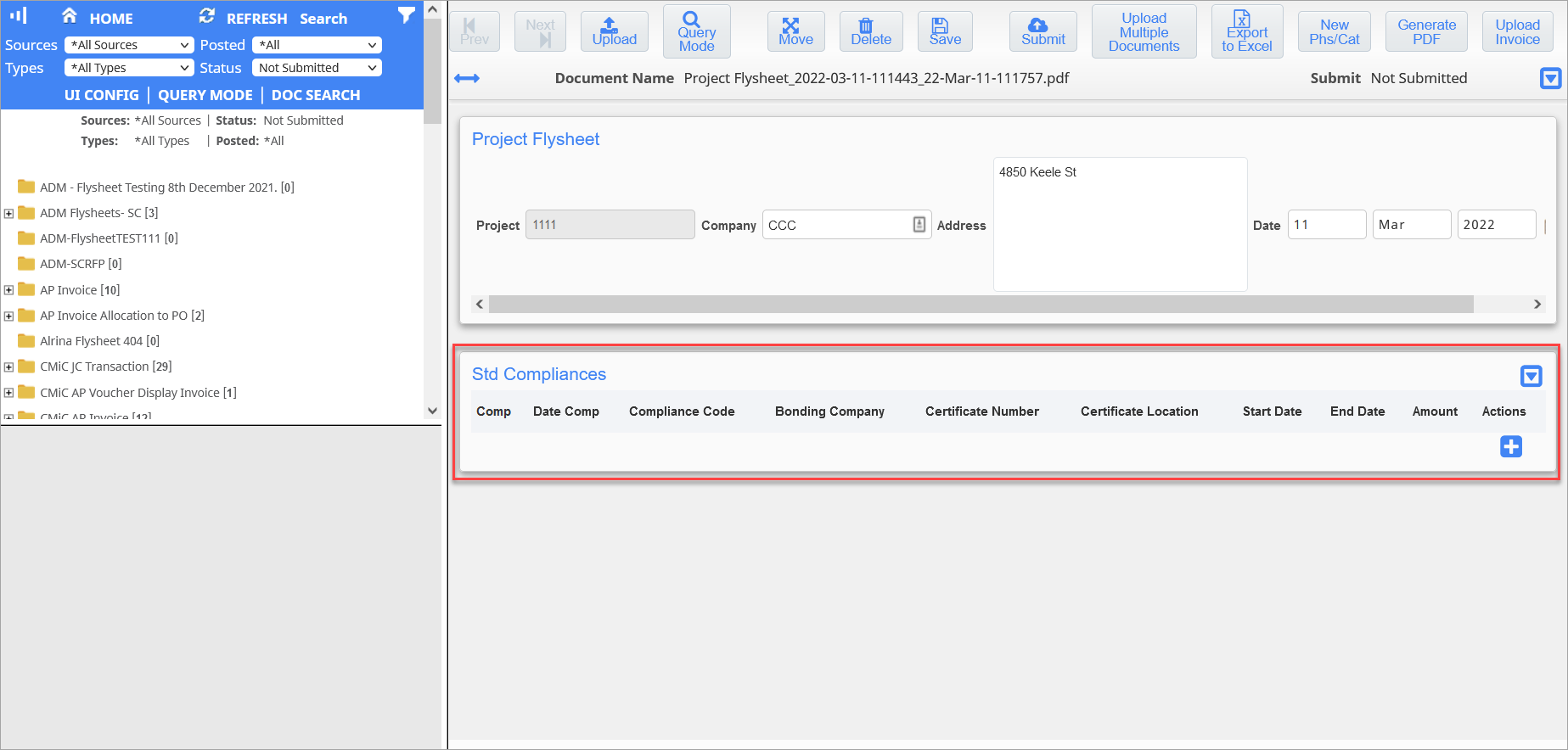The image size is (1568, 750).
Task: Click the Company input field
Action: (x=837, y=225)
